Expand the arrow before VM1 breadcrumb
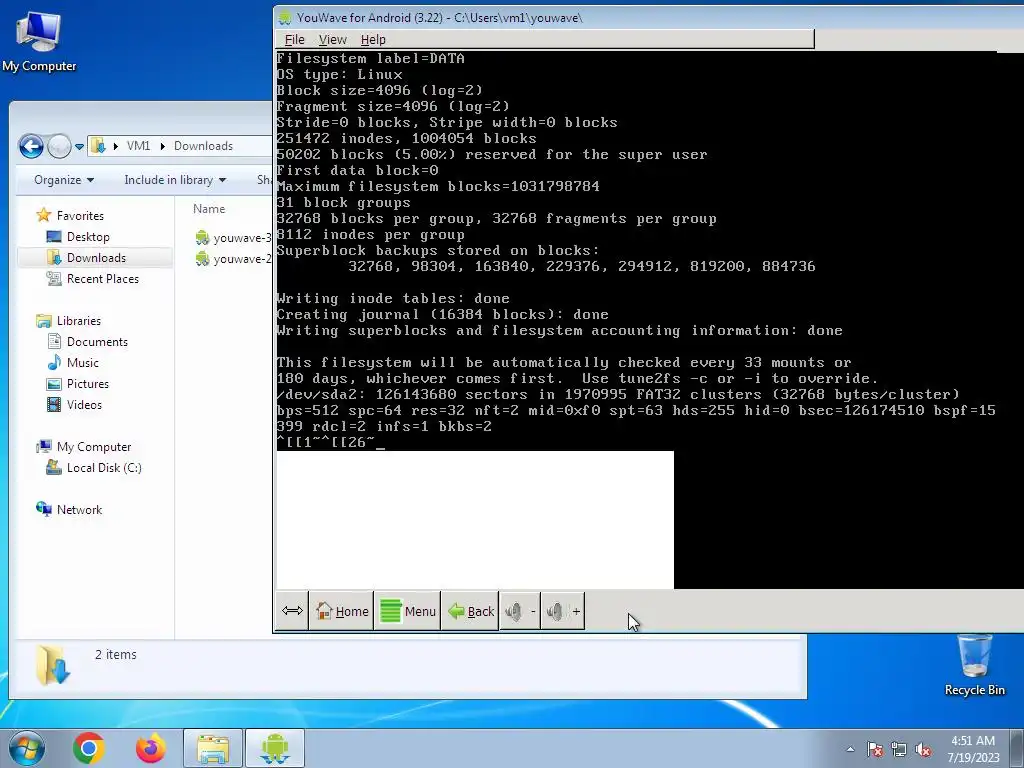 (115, 146)
